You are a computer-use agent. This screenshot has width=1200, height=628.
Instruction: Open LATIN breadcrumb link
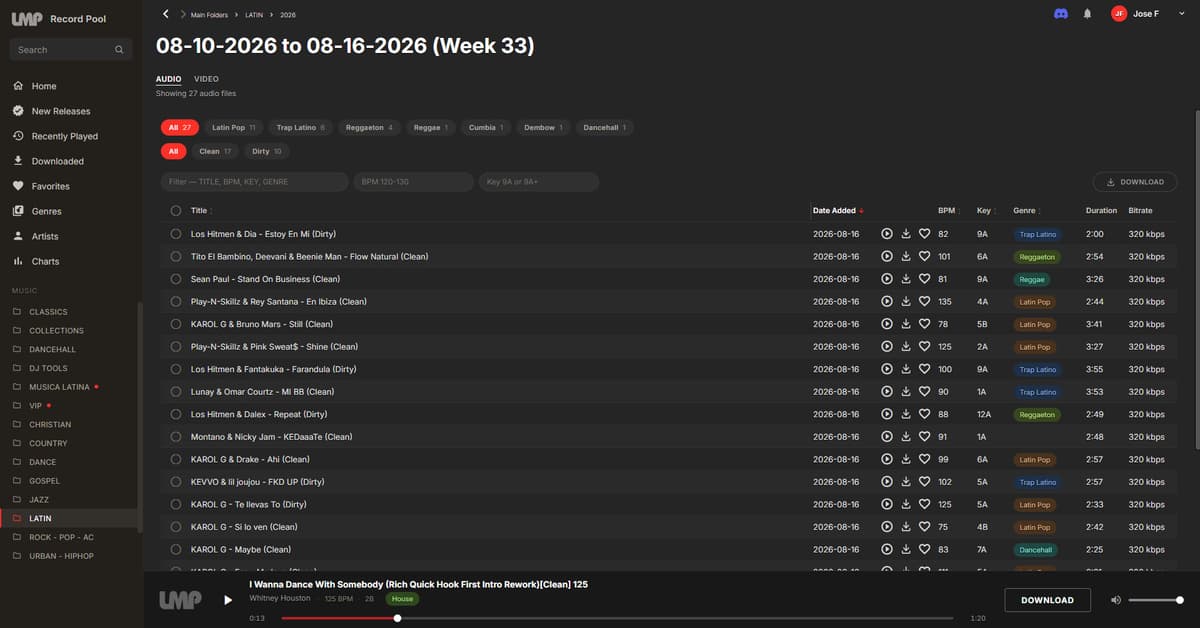coord(254,15)
